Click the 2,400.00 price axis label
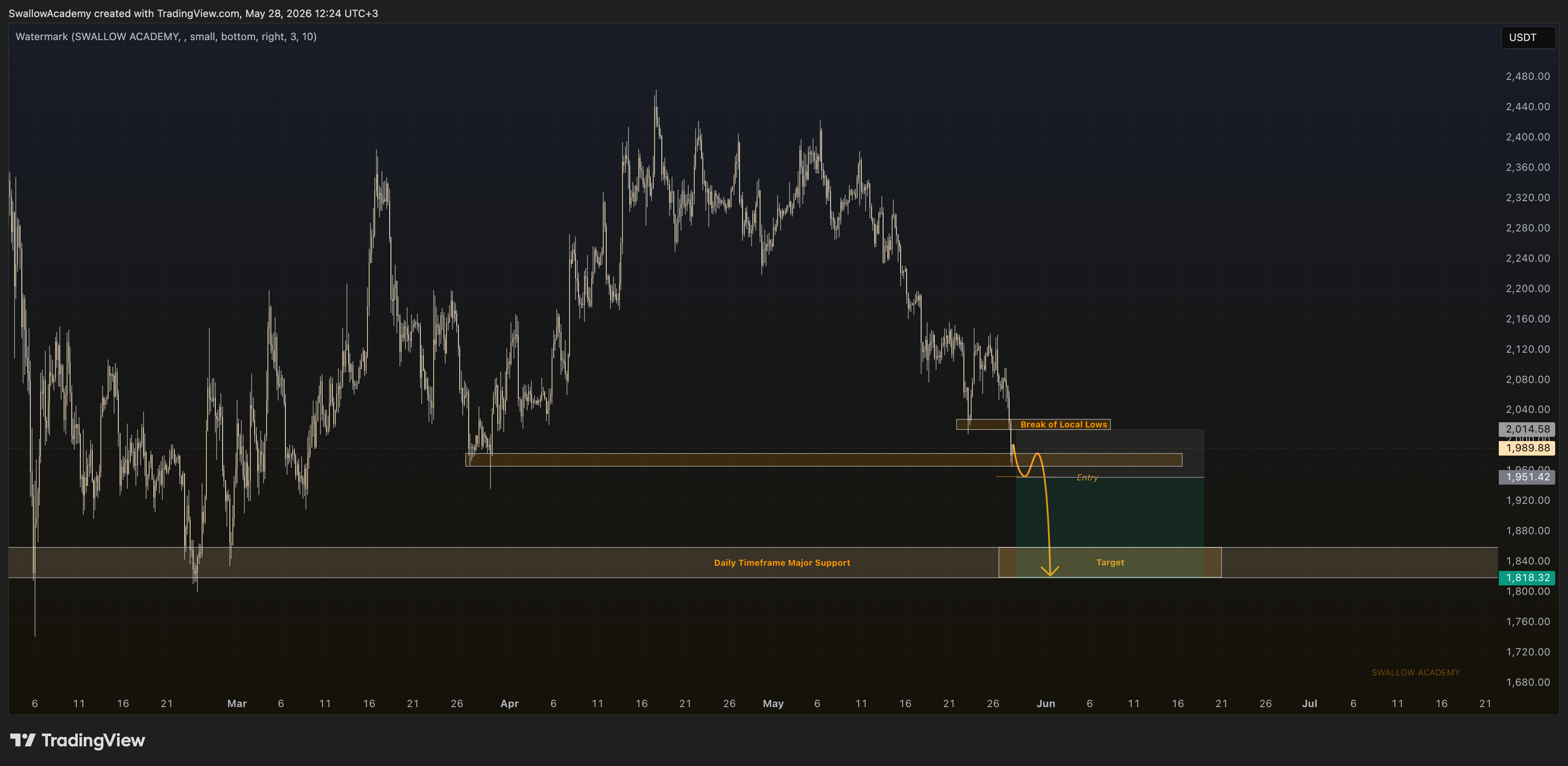 pyautogui.click(x=1528, y=137)
